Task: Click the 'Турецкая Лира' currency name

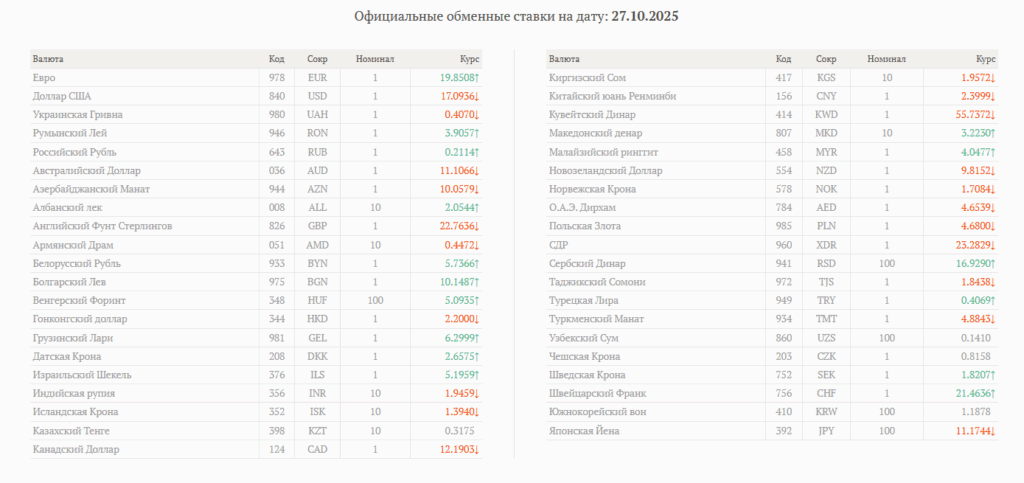Action: tap(583, 301)
